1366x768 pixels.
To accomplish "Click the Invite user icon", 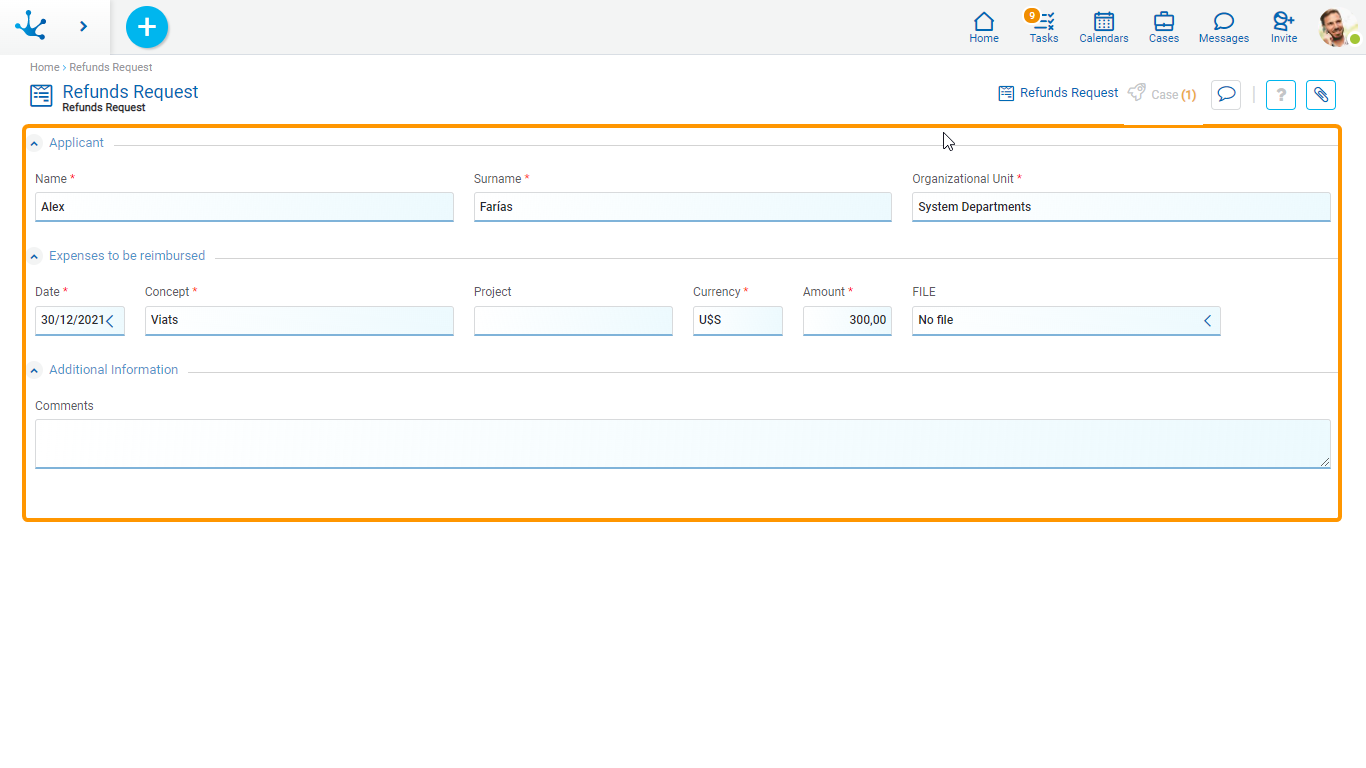I will click(1283, 27).
